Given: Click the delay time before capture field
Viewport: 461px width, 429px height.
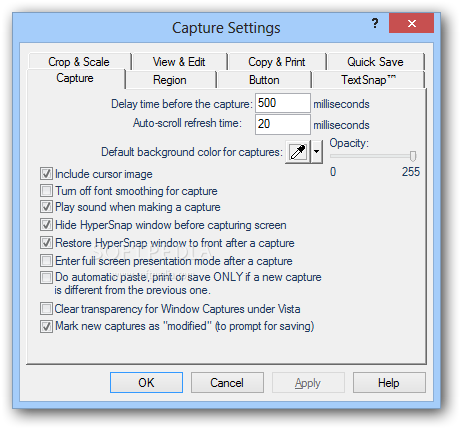Looking at the screenshot, I should click(x=283, y=103).
